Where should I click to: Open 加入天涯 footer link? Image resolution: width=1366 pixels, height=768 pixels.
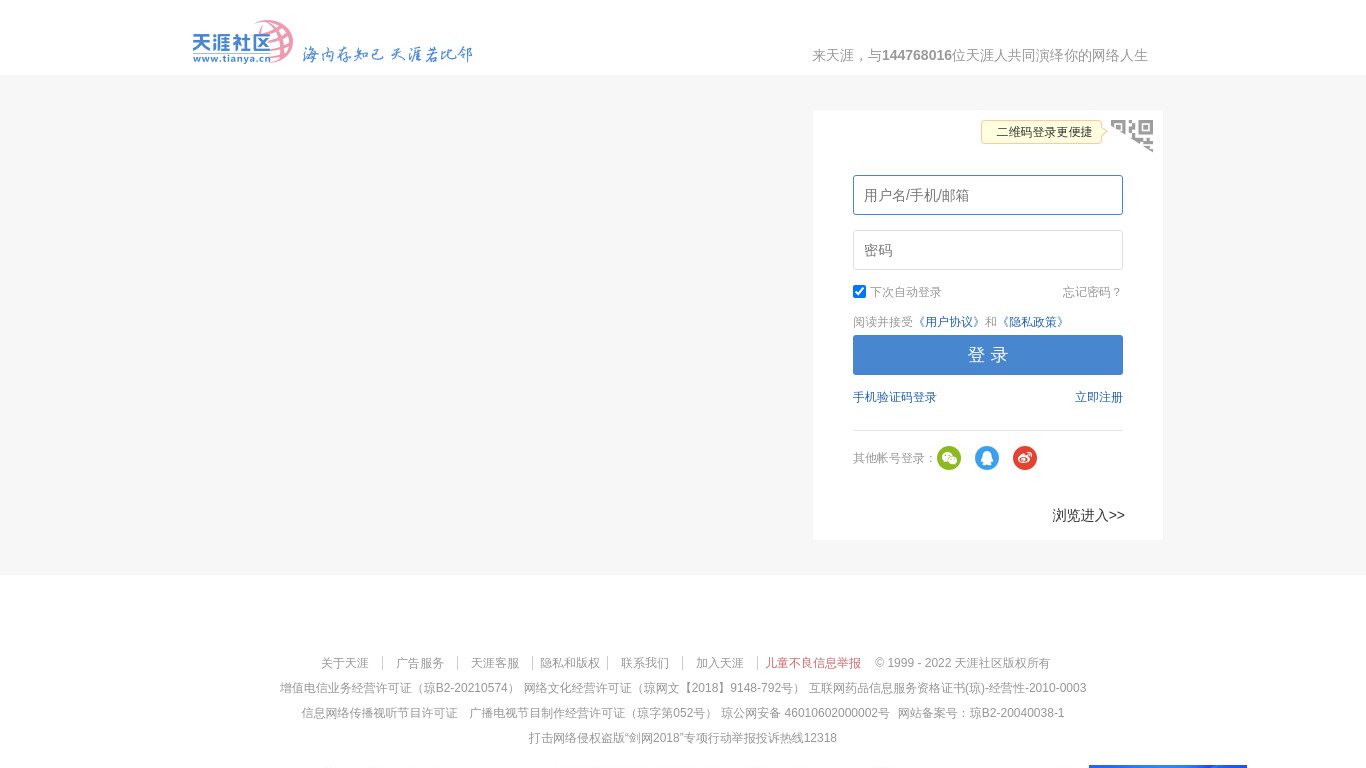(720, 663)
